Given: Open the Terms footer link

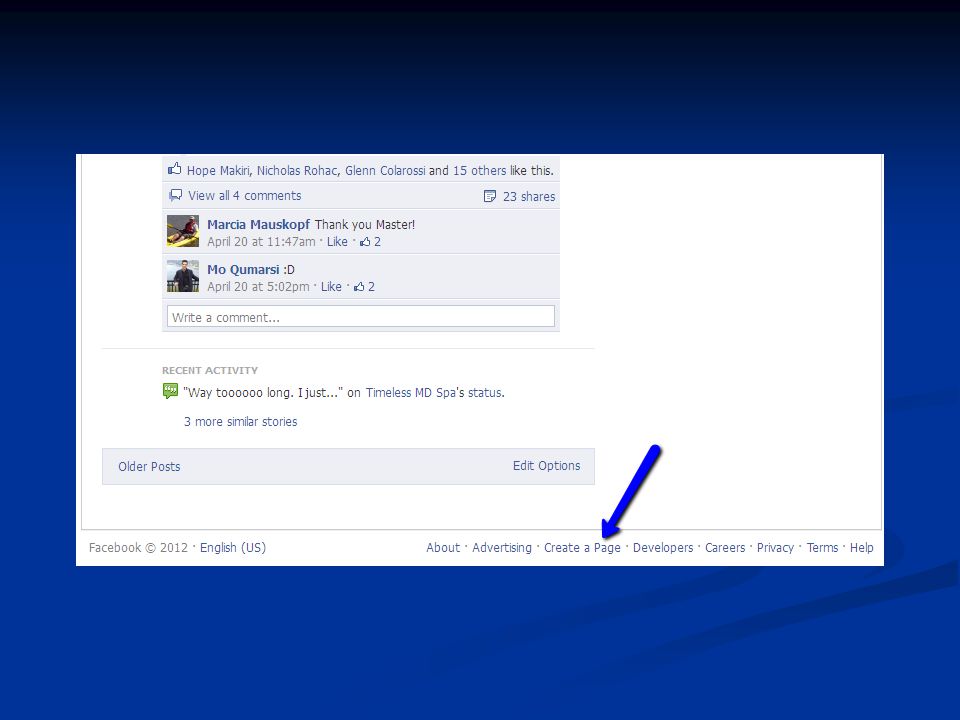Looking at the screenshot, I should (822, 547).
